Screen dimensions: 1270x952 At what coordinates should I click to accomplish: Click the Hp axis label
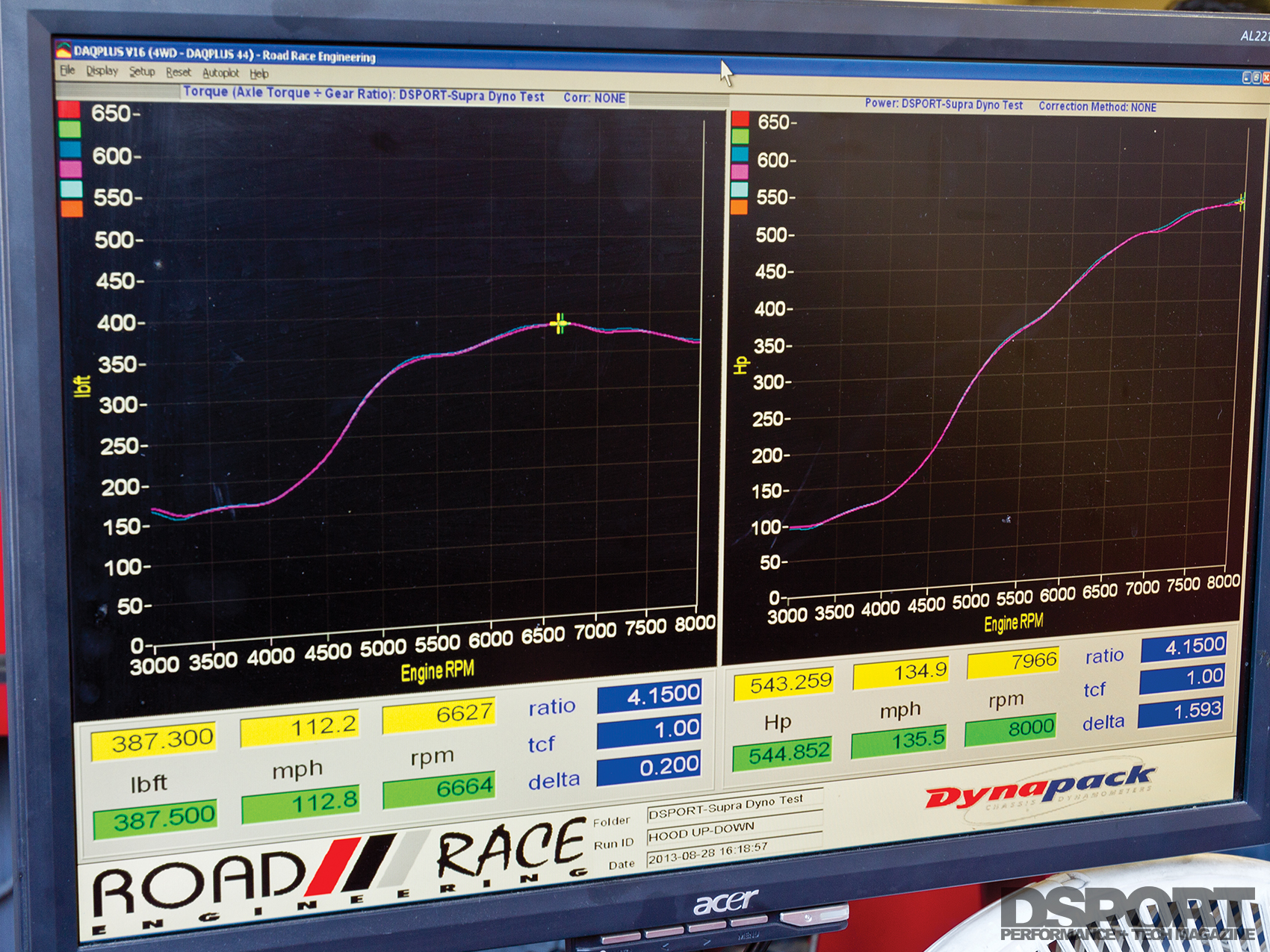pyautogui.click(x=740, y=365)
